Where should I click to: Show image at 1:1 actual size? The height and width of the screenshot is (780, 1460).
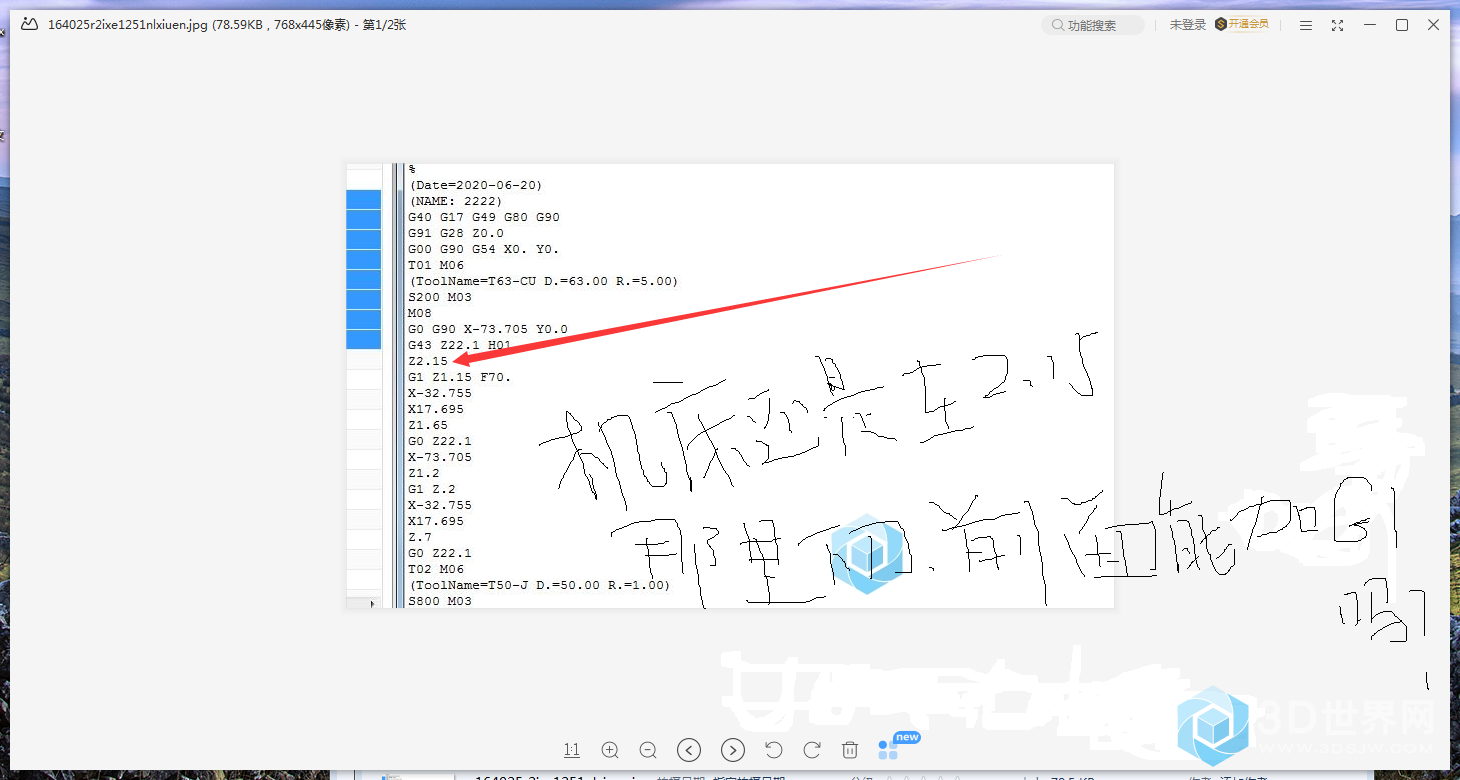[x=572, y=749]
